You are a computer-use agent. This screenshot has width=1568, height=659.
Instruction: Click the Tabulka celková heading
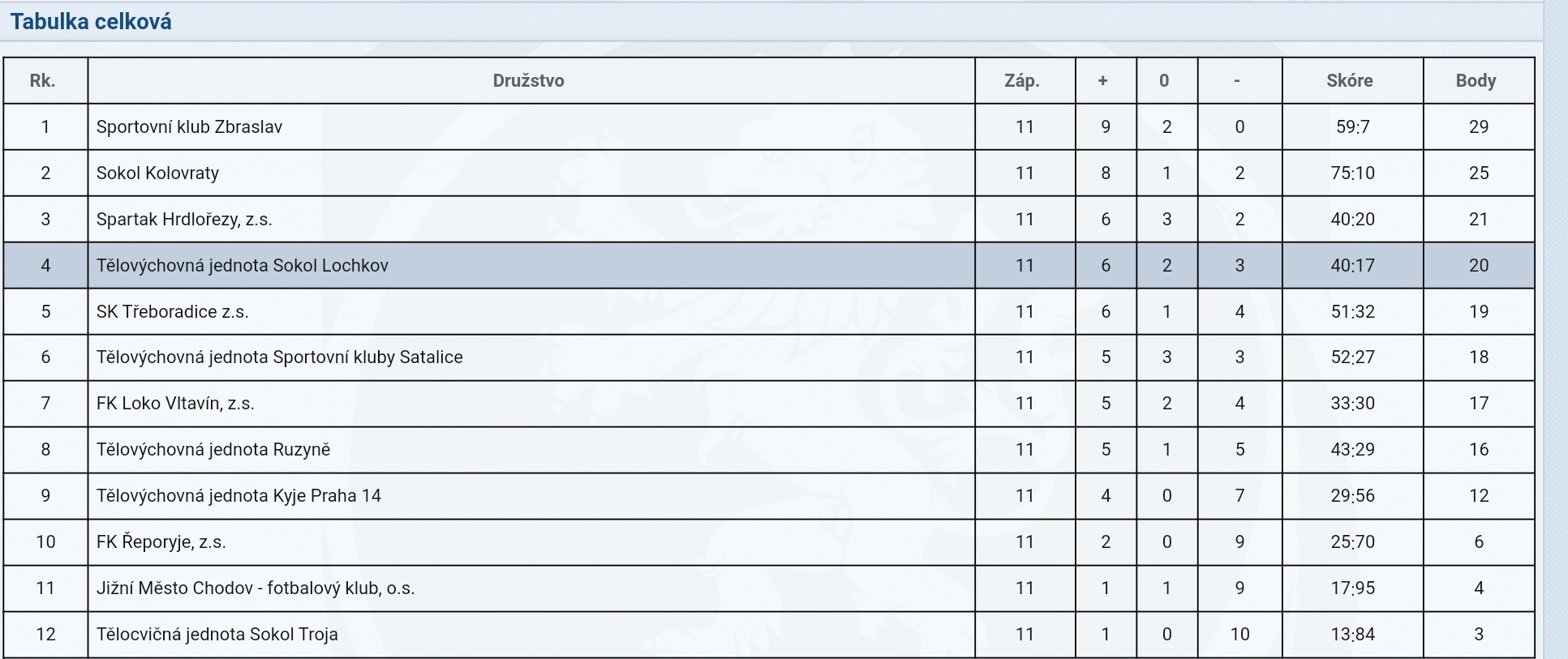[x=91, y=22]
